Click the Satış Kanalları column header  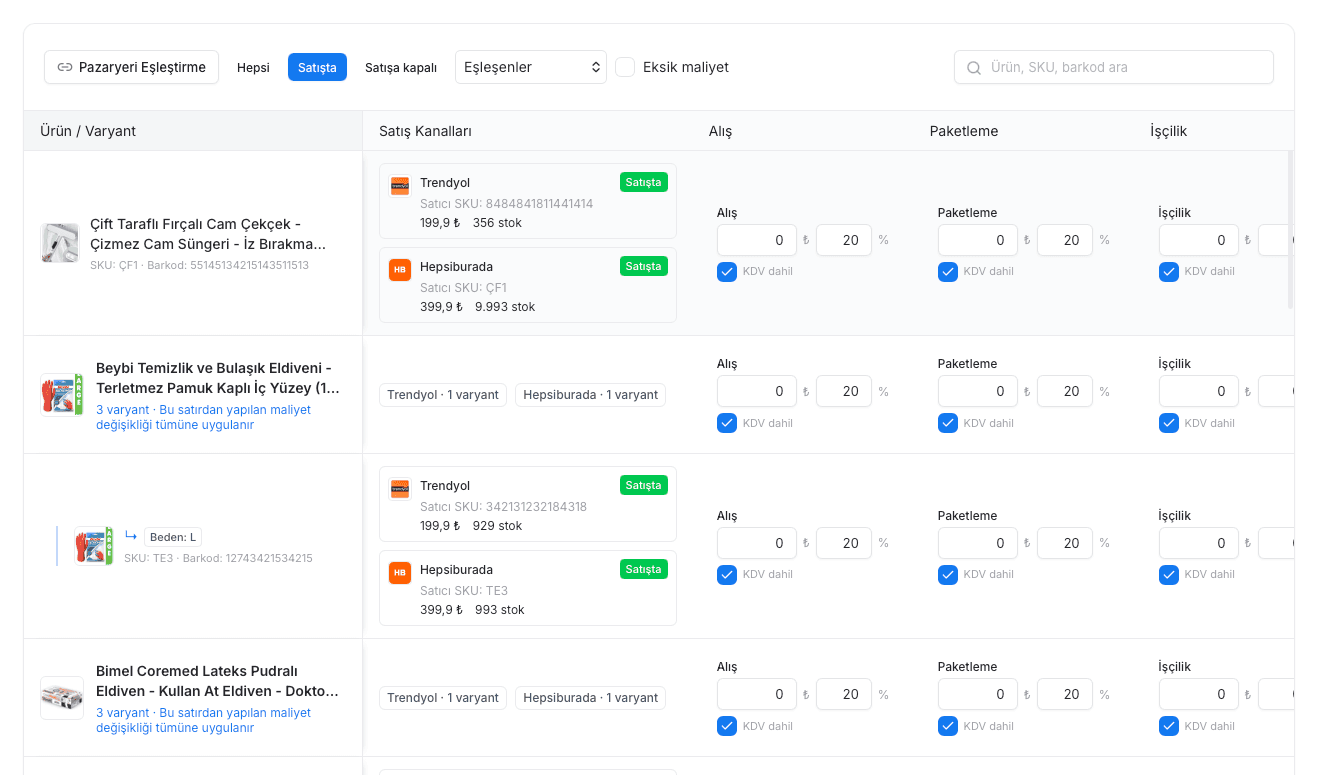tap(425, 131)
